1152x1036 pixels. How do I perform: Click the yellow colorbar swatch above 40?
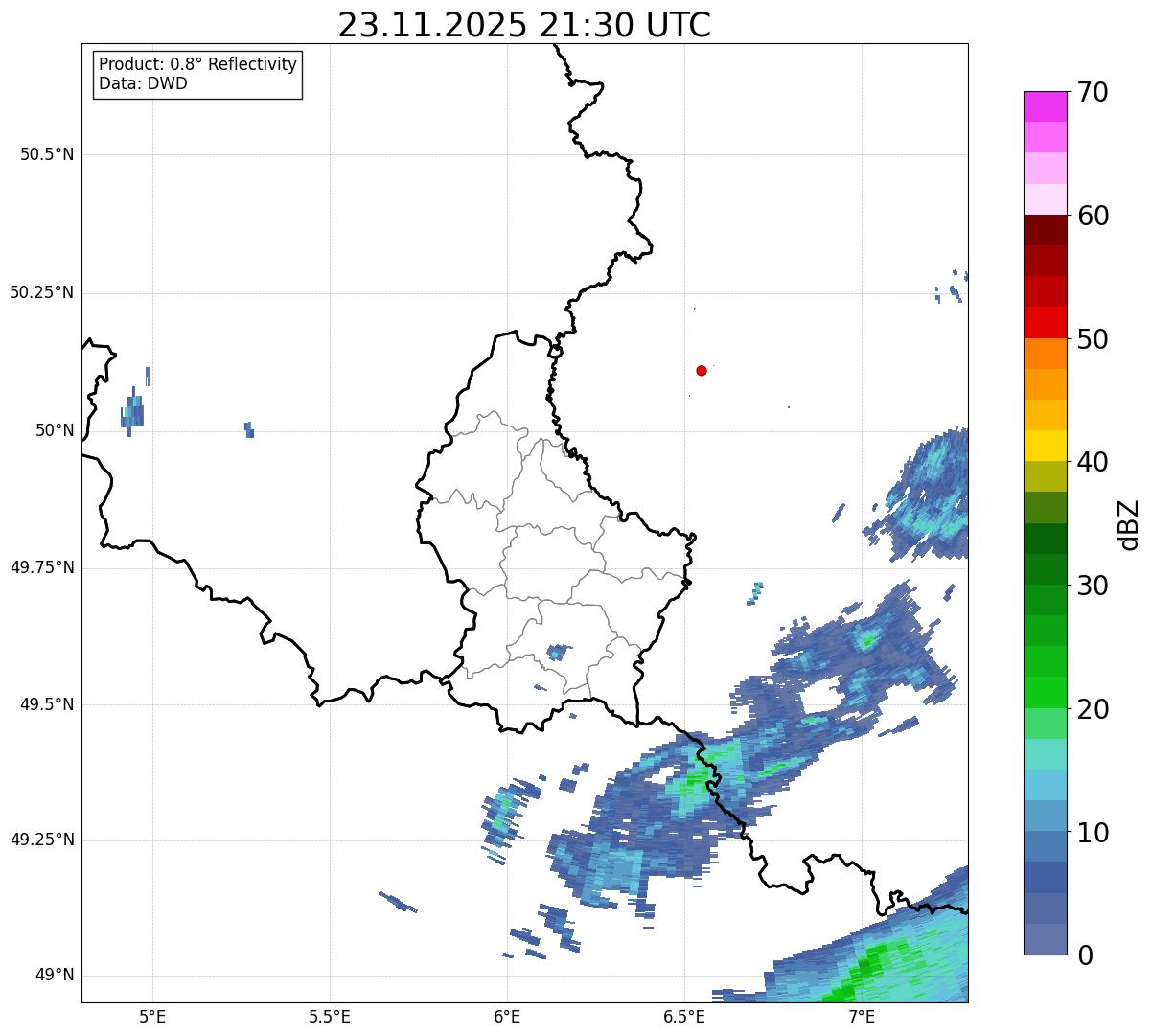tap(1045, 446)
